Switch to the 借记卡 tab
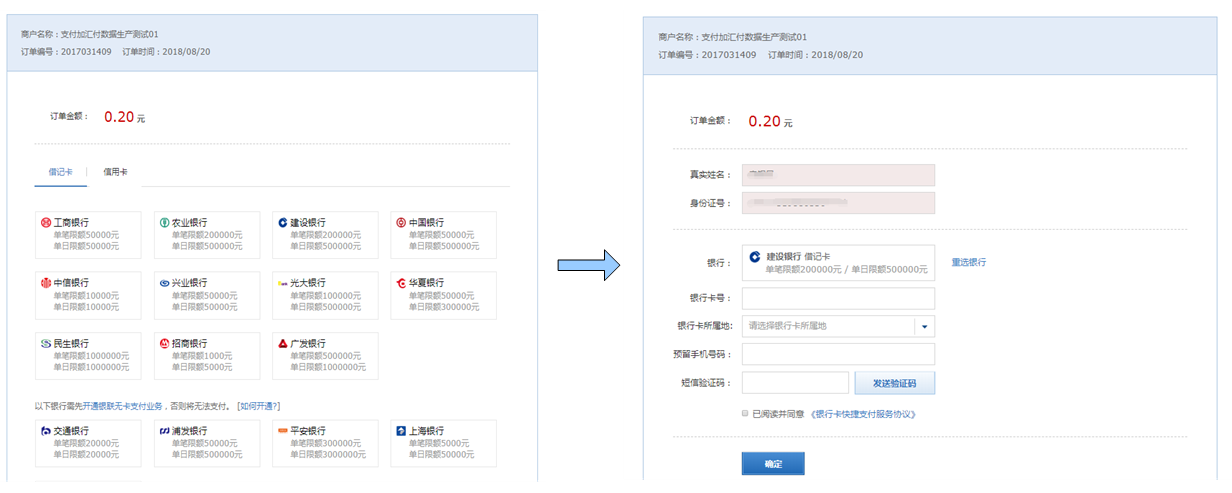Screen dimensions: 1232x493 pos(60,172)
